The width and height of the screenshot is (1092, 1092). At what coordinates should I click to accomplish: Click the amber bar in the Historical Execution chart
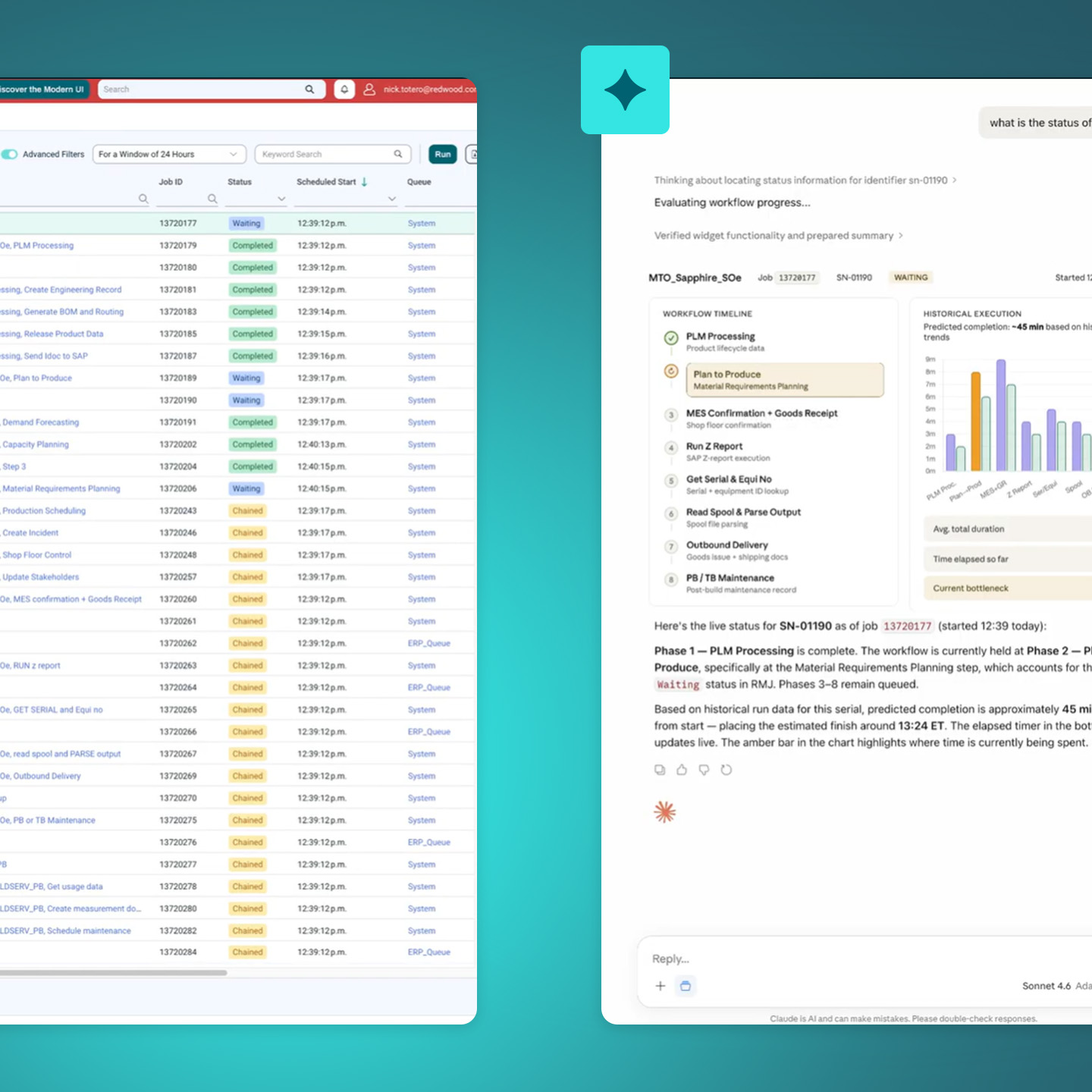coord(976,421)
